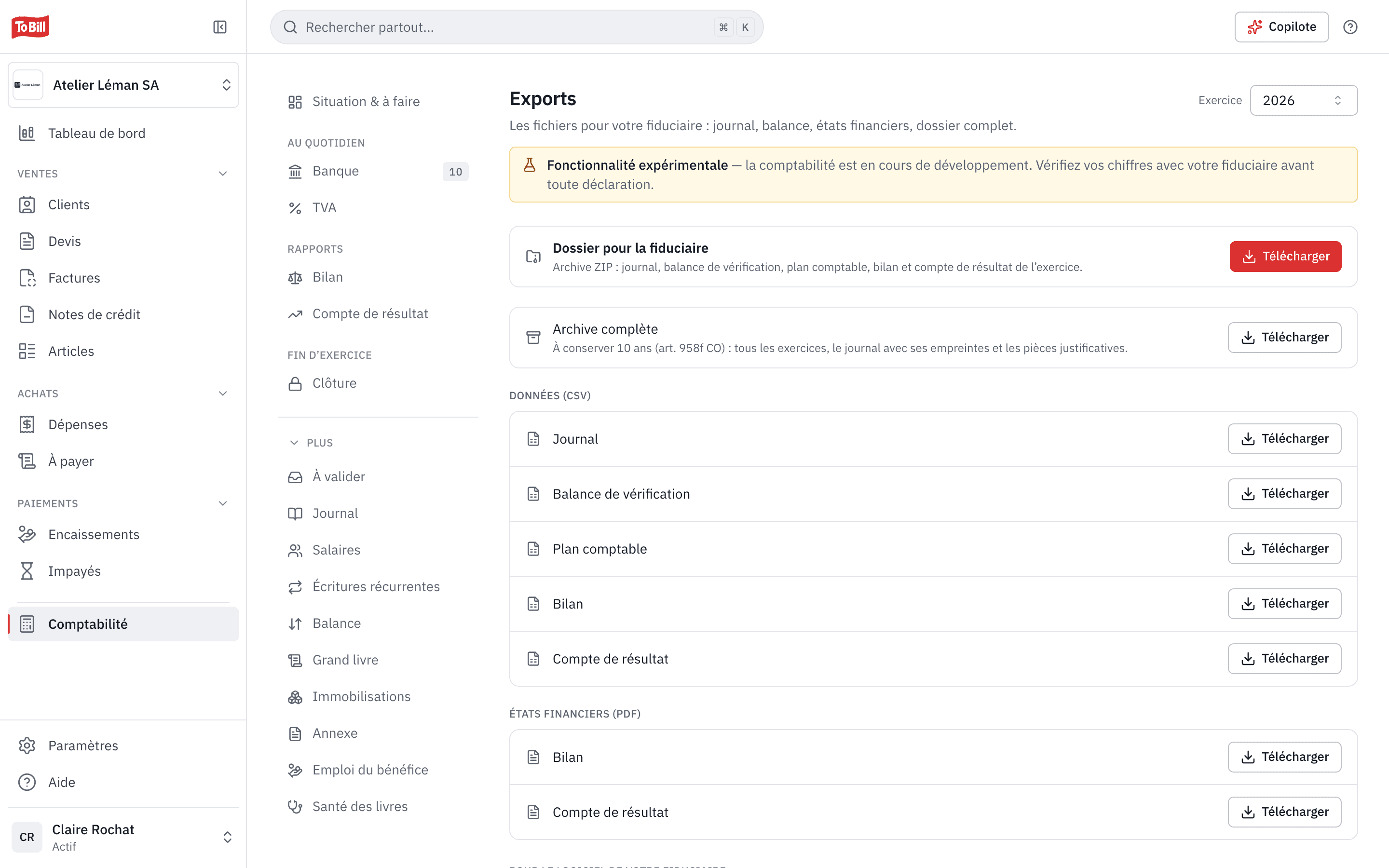Collapse the Ventes section chevron
The height and width of the screenshot is (868, 1389).
coord(223,174)
